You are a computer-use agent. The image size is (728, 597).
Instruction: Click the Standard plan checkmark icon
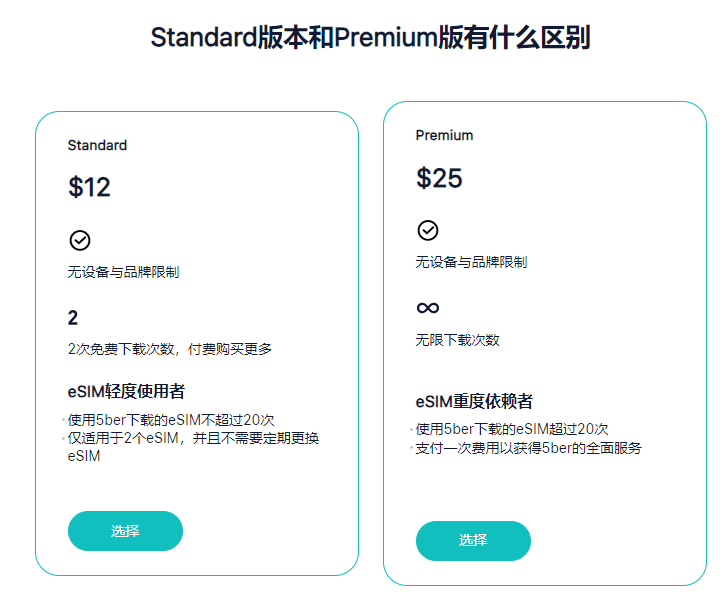80,240
